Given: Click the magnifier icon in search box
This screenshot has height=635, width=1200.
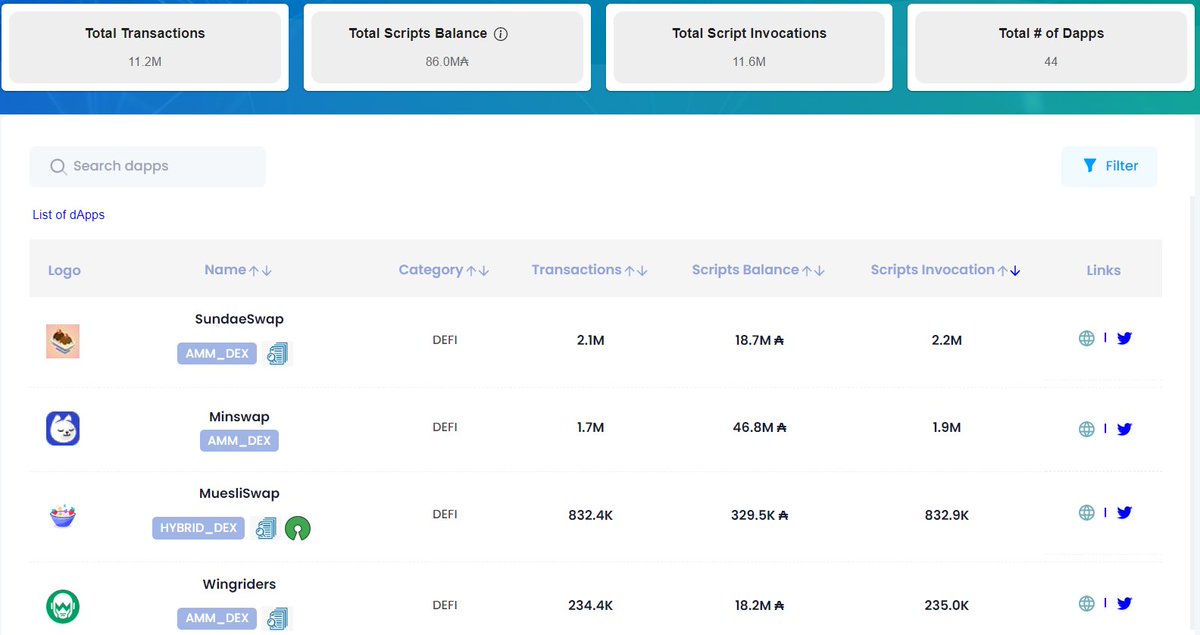Looking at the screenshot, I should pyautogui.click(x=58, y=166).
